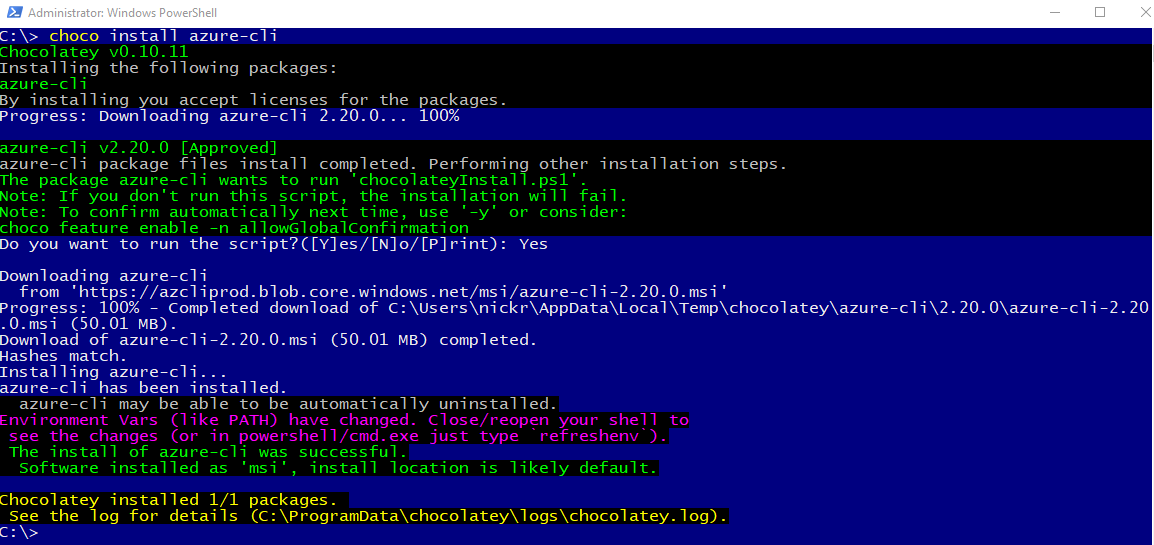The image size is (1154, 545).
Task: Click 'may be able to be automatically uninstalled' line
Action: 288,404
